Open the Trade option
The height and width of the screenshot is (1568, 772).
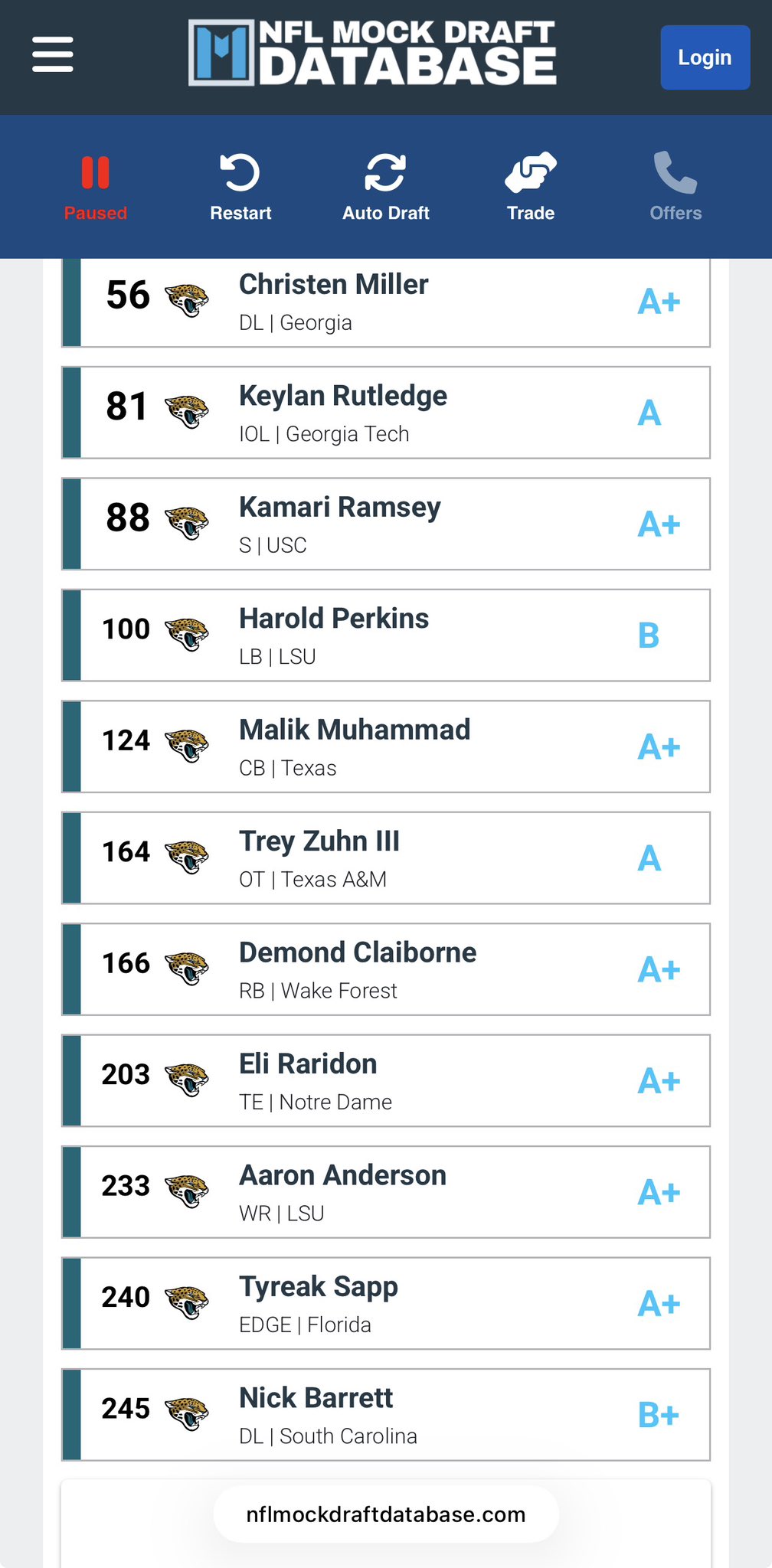click(x=531, y=188)
